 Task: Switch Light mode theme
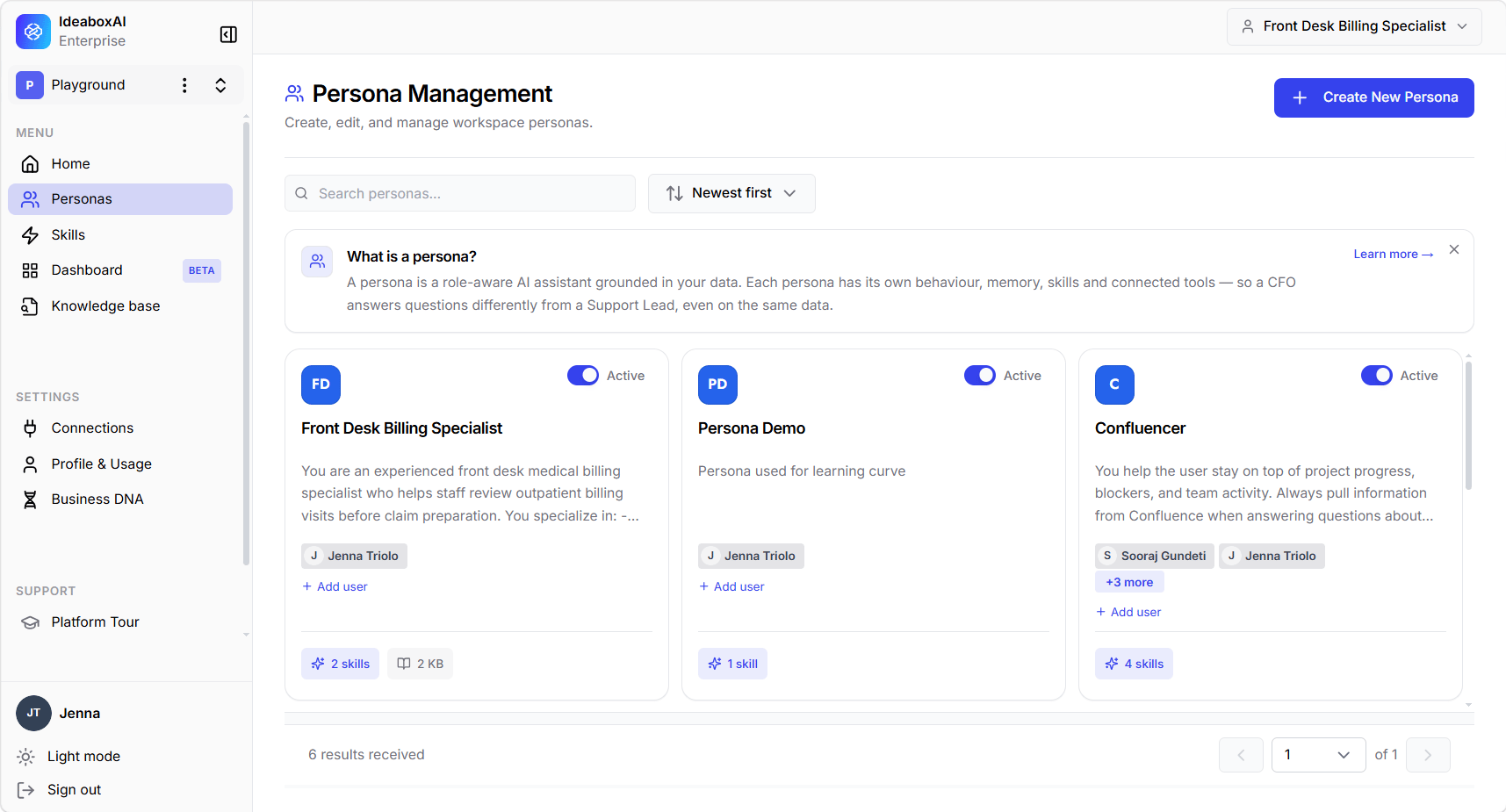pos(68,757)
